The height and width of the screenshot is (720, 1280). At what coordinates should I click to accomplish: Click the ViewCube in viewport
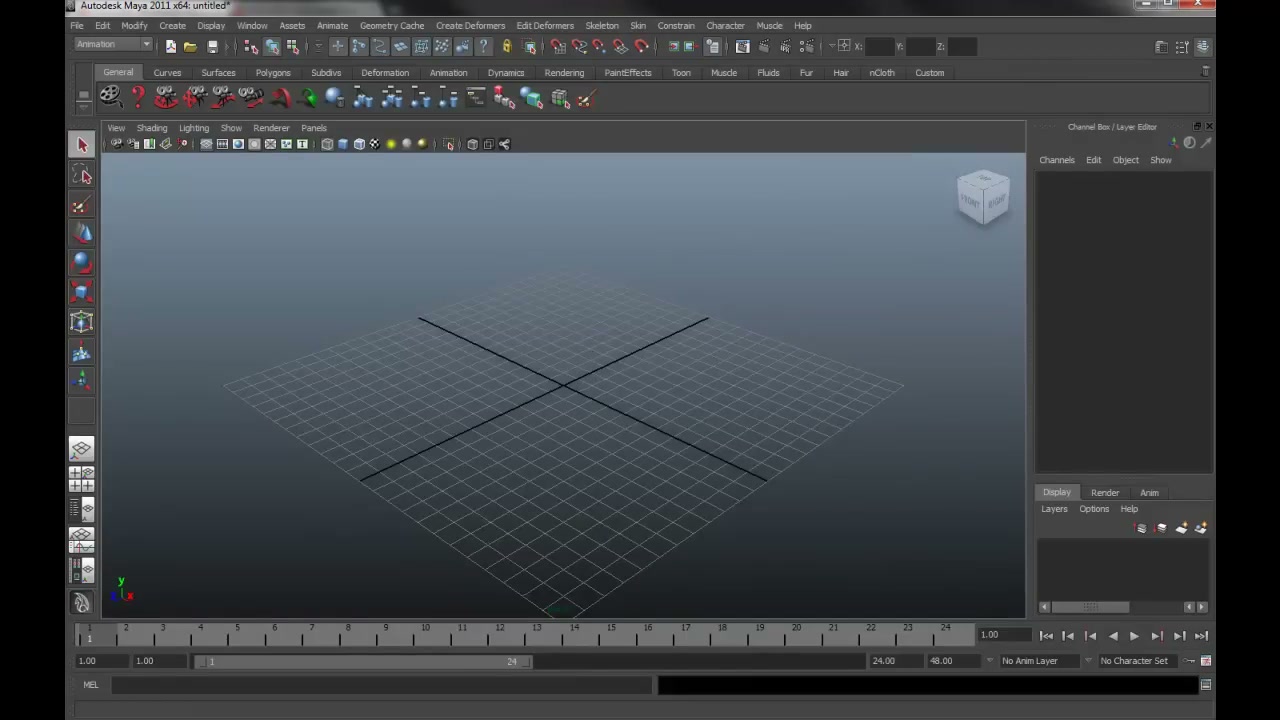pos(983,197)
